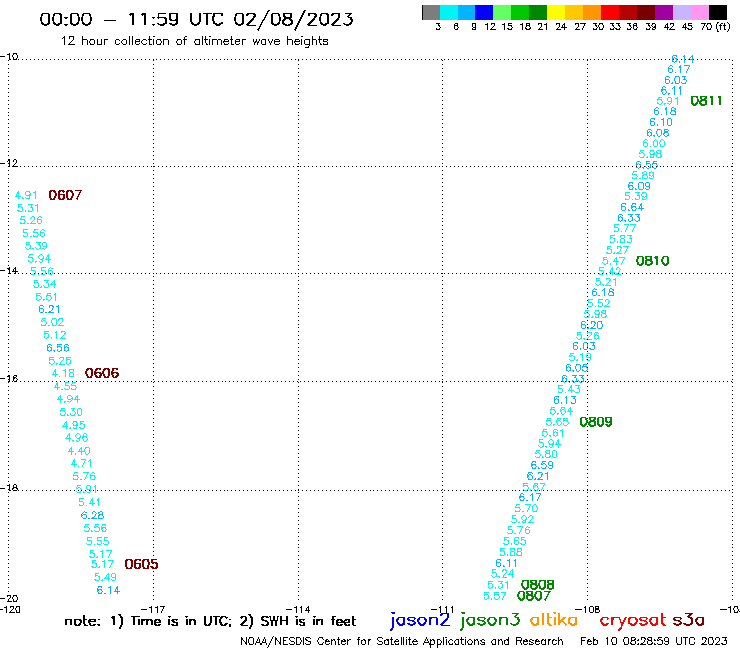The image size is (740, 650).
Task: Click the wave height value '5.57'
Action: pos(495,596)
